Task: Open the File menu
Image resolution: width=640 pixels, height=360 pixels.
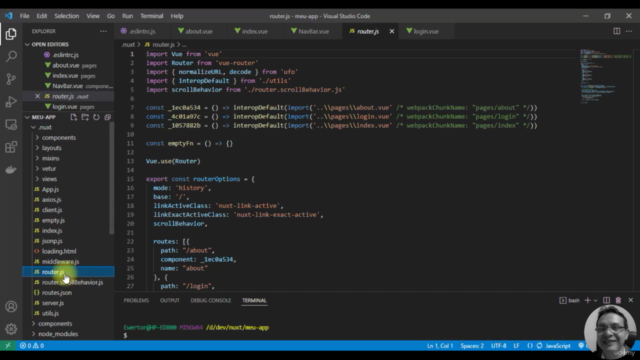Action: point(24,16)
